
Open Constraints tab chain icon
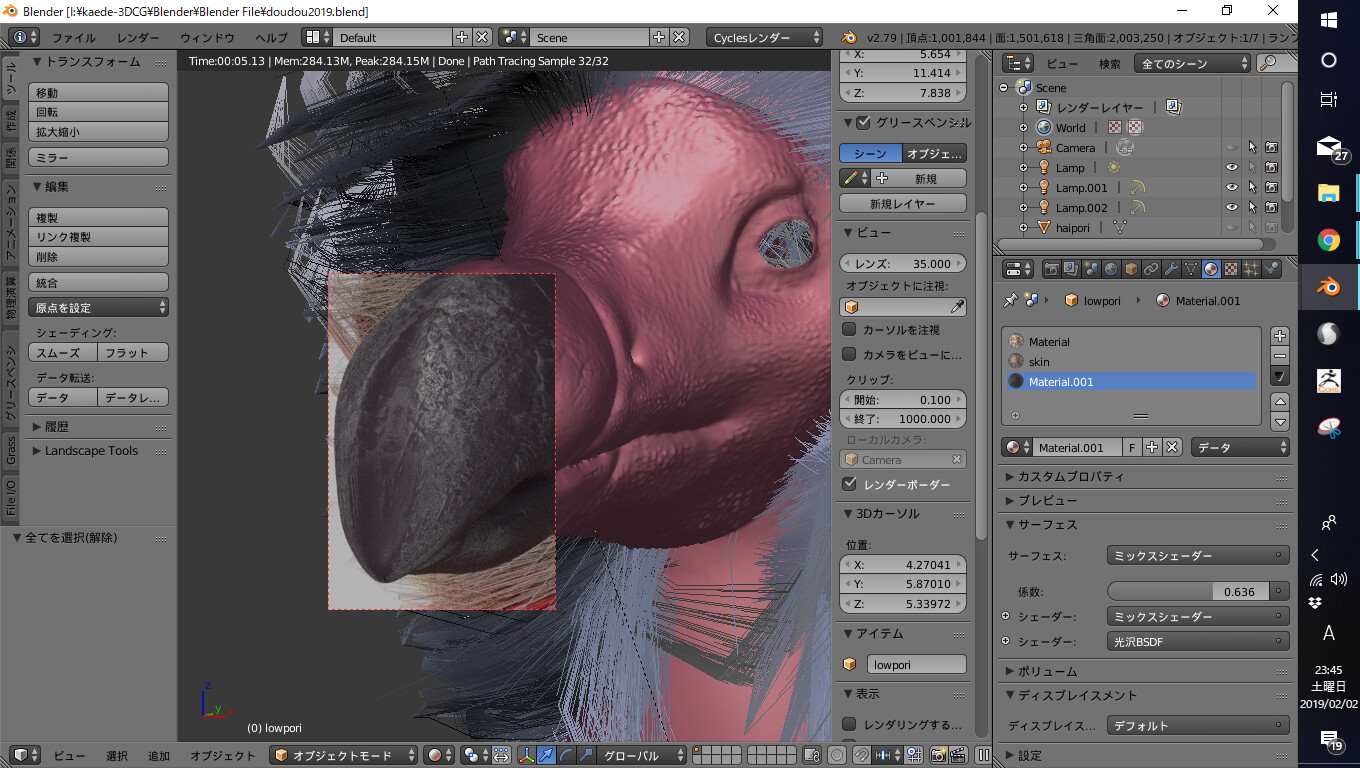tap(1151, 269)
